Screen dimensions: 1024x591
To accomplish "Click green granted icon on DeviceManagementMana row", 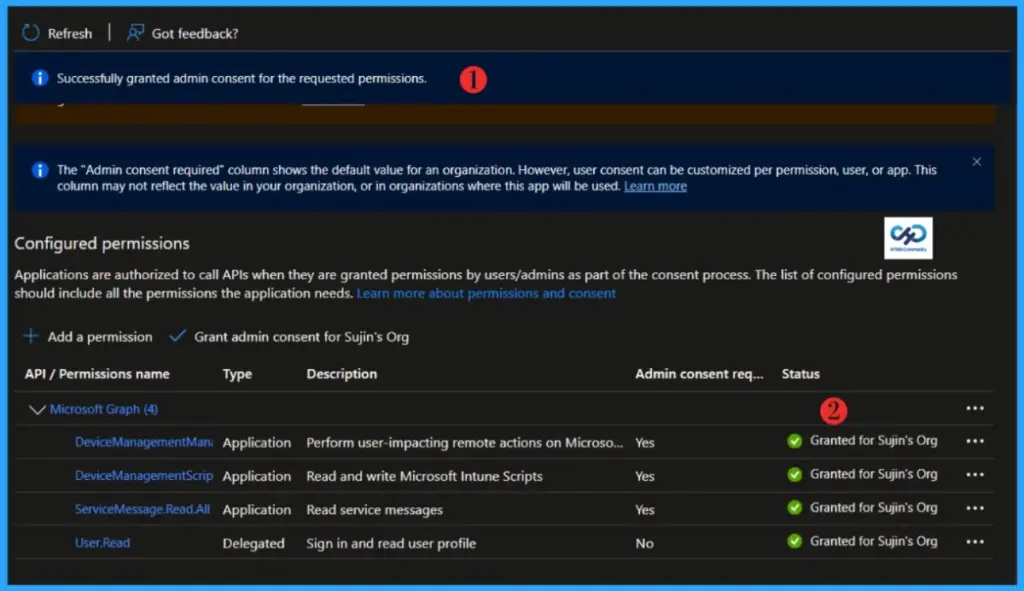I will pos(795,441).
